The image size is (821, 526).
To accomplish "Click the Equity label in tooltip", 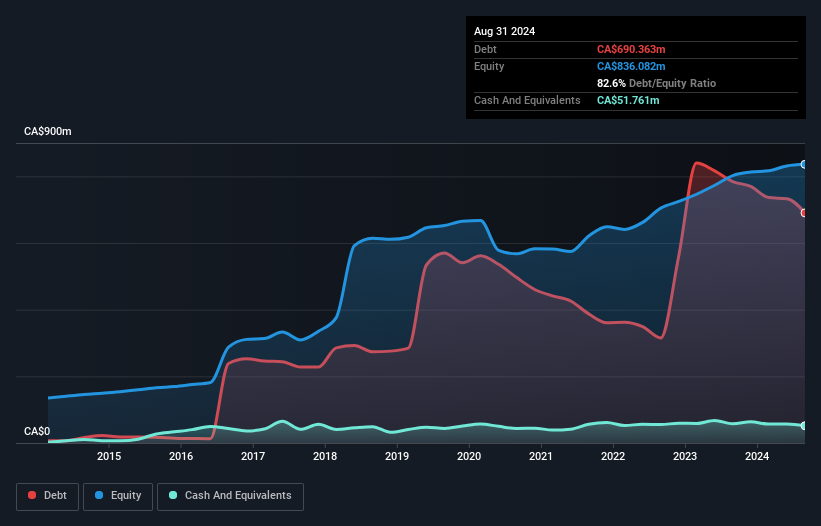I will [489, 66].
